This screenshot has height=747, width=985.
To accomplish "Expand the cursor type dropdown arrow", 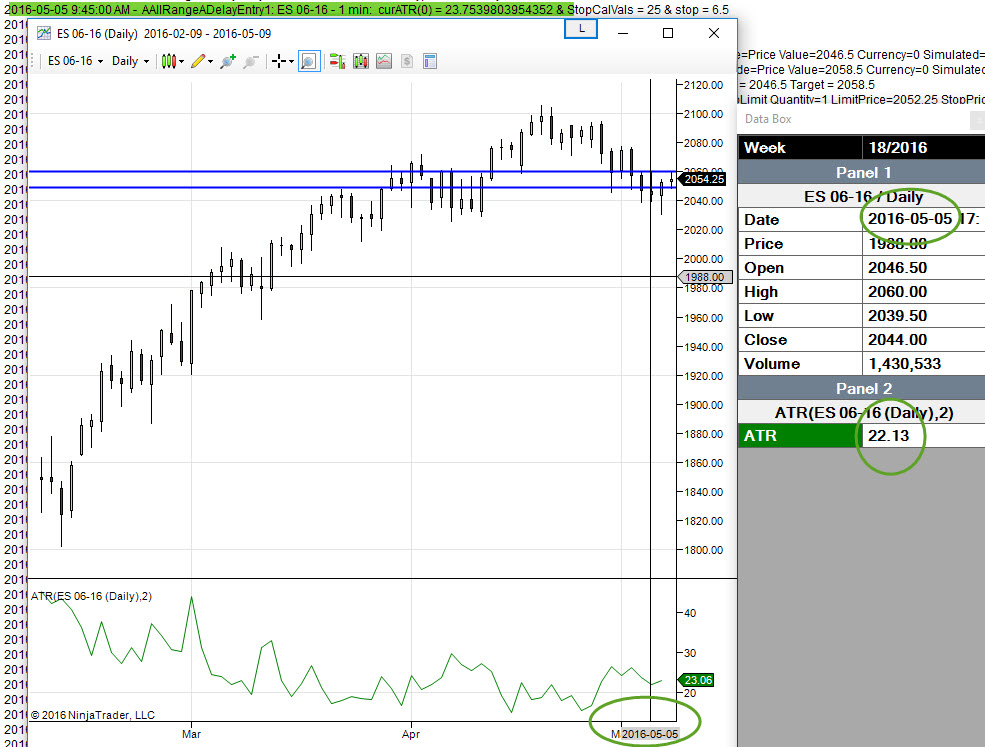I will (x=291, y=61).
